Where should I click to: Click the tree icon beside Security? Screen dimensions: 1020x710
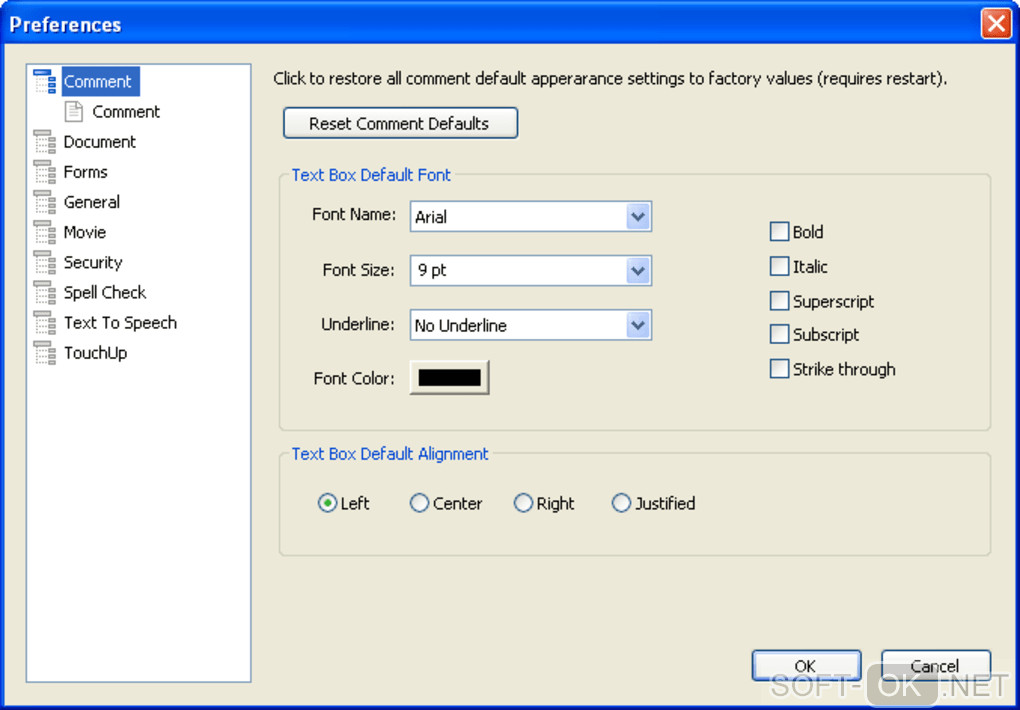[x=45, y=263]
